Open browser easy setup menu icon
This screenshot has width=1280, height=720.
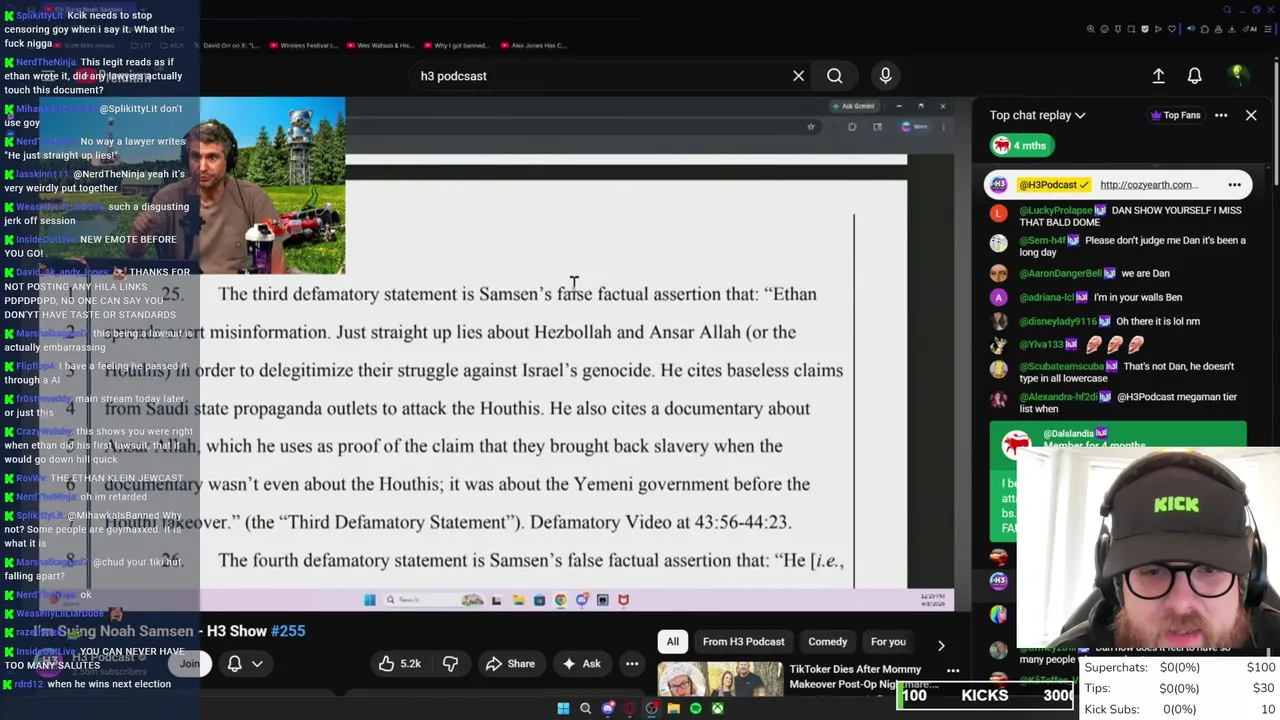coord(1268,29)
